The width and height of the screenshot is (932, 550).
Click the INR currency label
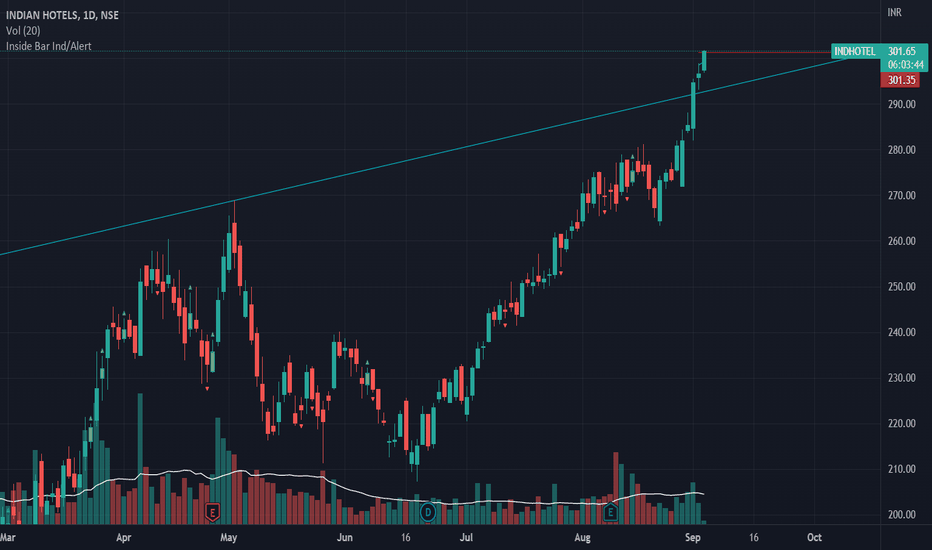pyautogui.click(x=895, y=12)
